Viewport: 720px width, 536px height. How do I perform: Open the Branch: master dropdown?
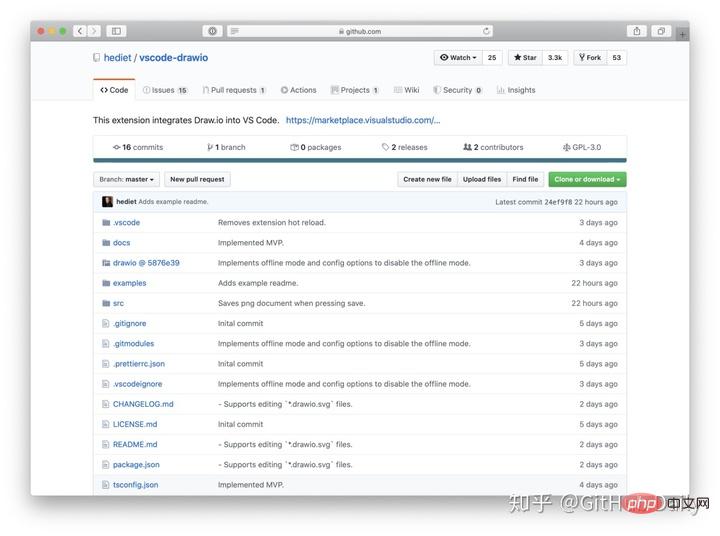[126, 179]
